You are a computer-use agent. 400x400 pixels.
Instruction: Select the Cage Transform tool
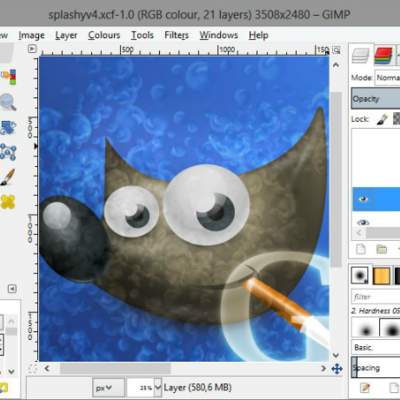(8, 152)
